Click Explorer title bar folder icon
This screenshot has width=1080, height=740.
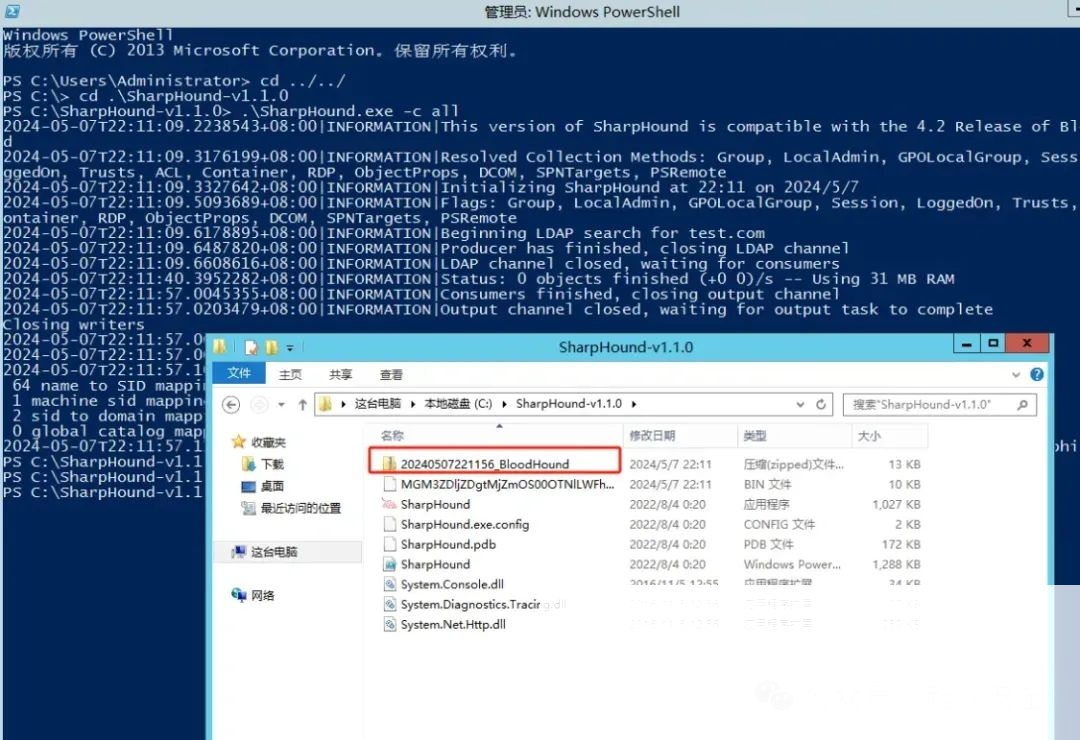coord(220,347)
